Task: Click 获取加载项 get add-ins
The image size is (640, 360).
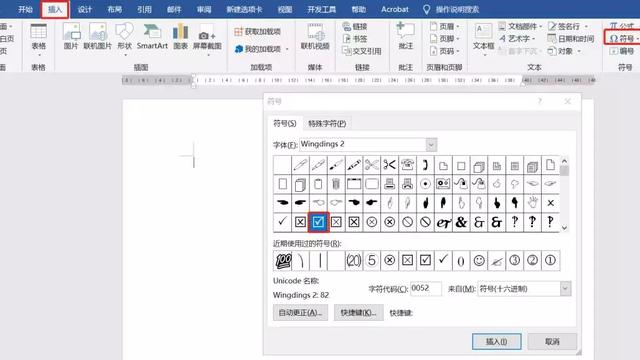Action: pyautogui.click(x=258, y=31)
